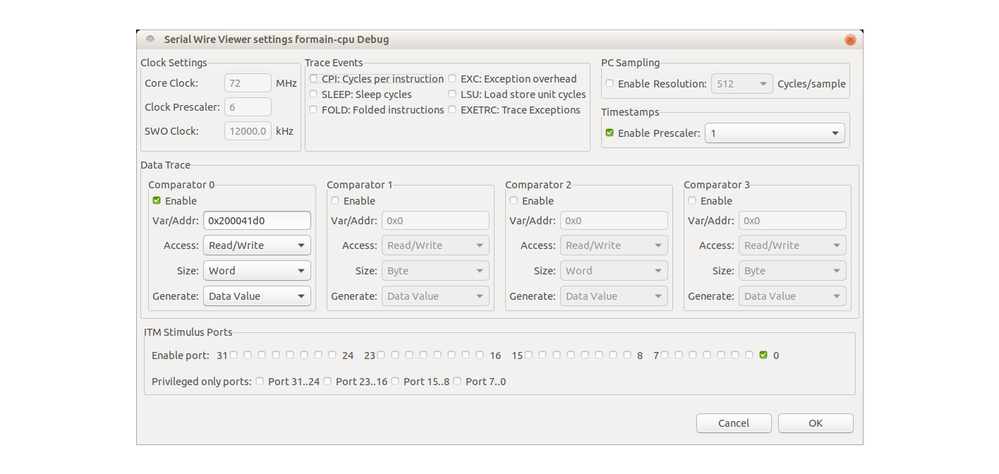Click the SWO Clock value field
This screenshot has width=999, height=474.
point(248,131)
